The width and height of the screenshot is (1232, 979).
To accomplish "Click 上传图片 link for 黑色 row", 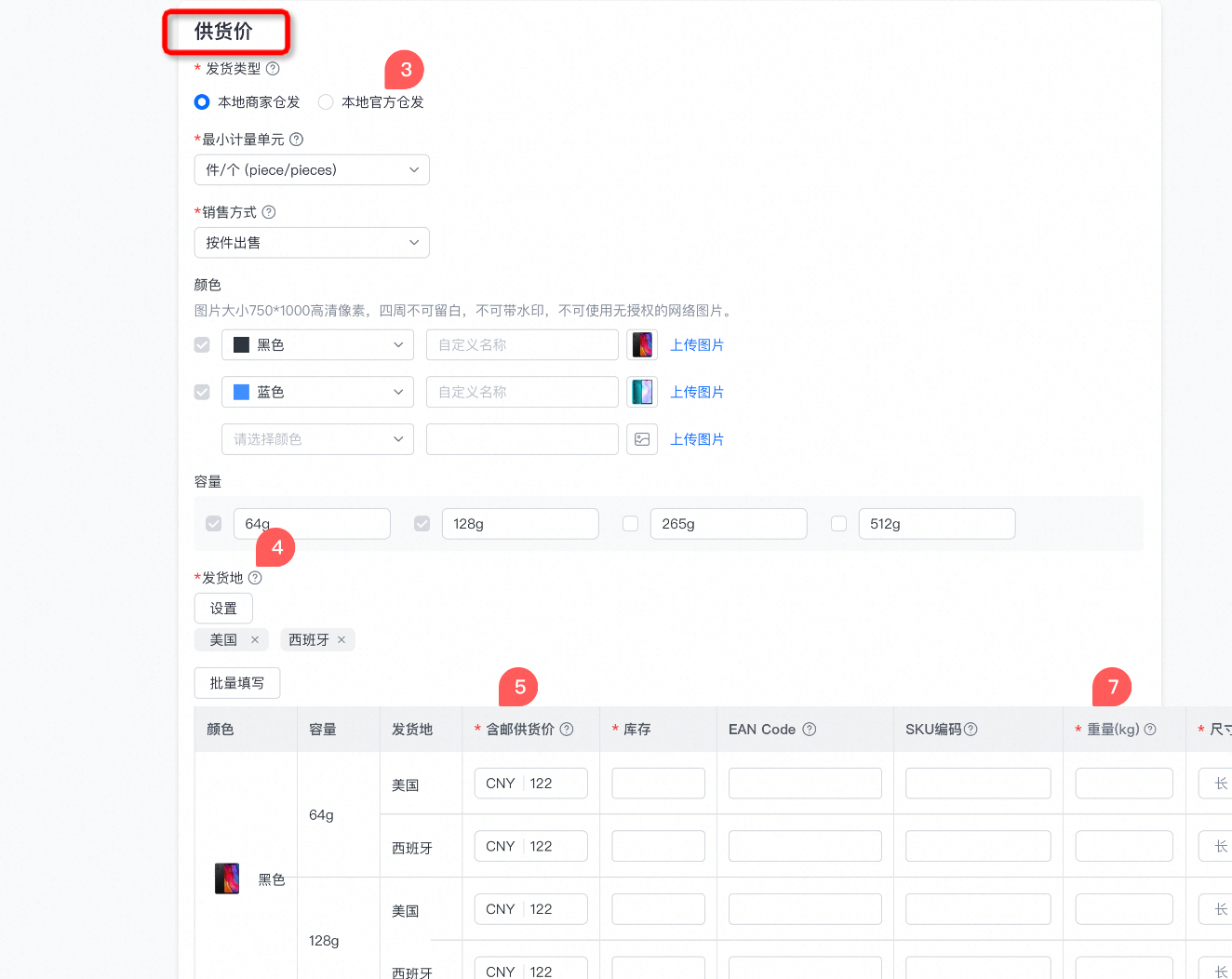I will tap(697, 345).
